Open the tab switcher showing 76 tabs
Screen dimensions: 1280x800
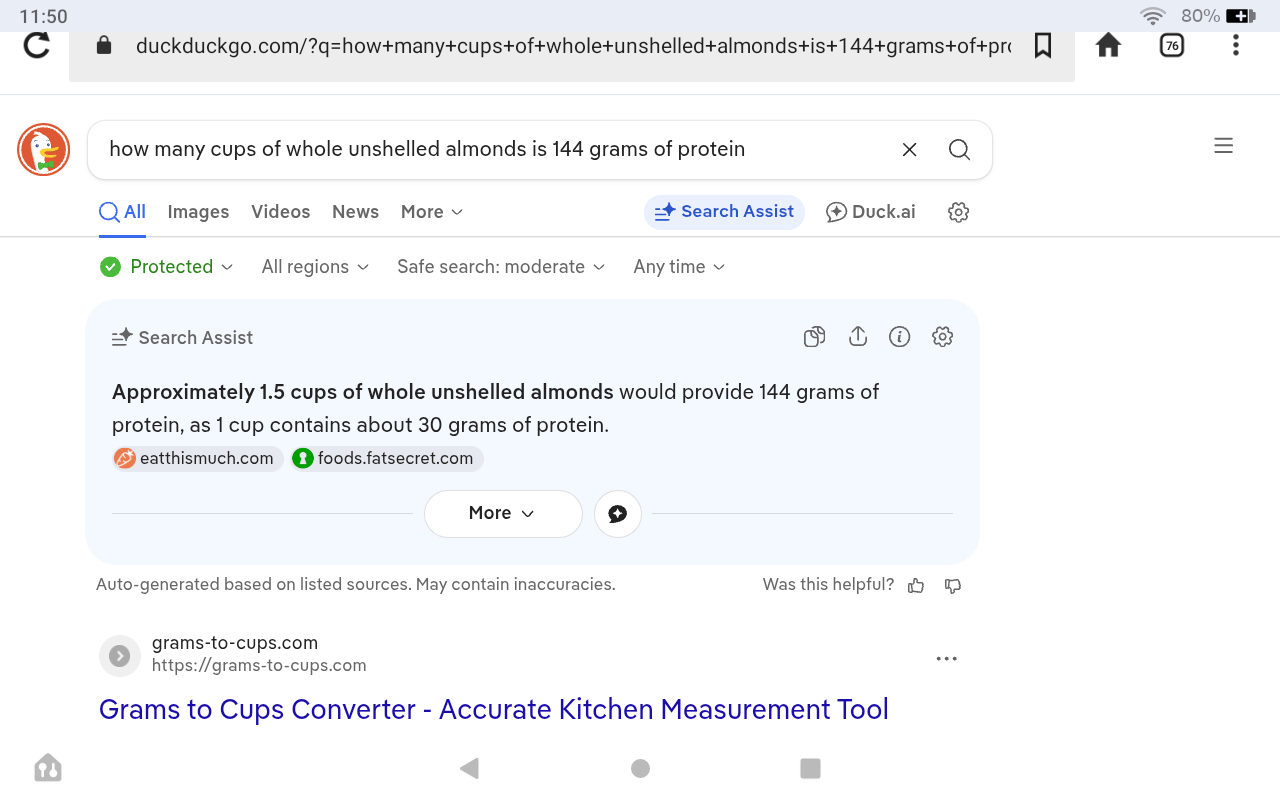(1171, 45)
